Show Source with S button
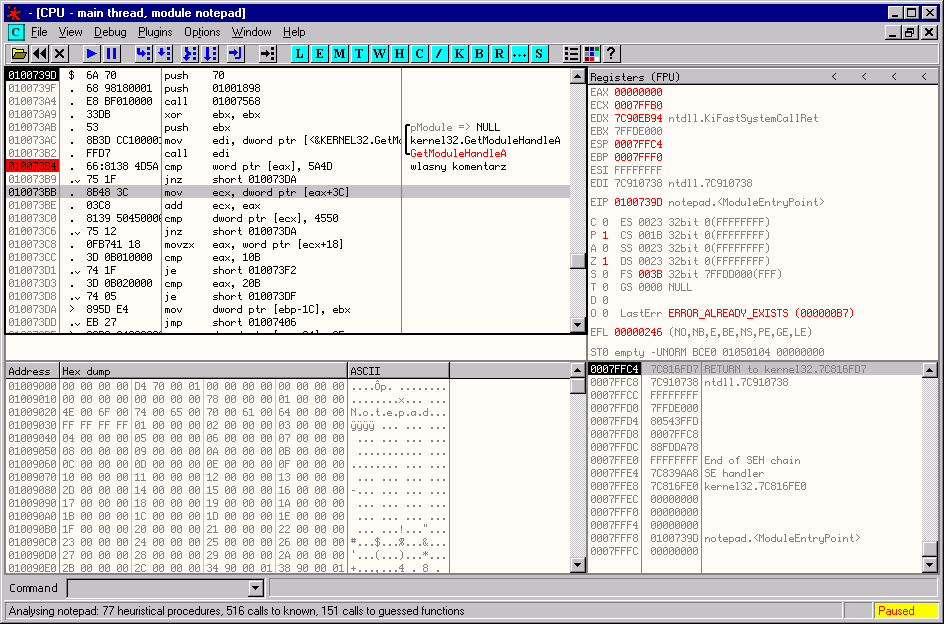Screen dimensions: 944x624 click(x=538, y=54)
